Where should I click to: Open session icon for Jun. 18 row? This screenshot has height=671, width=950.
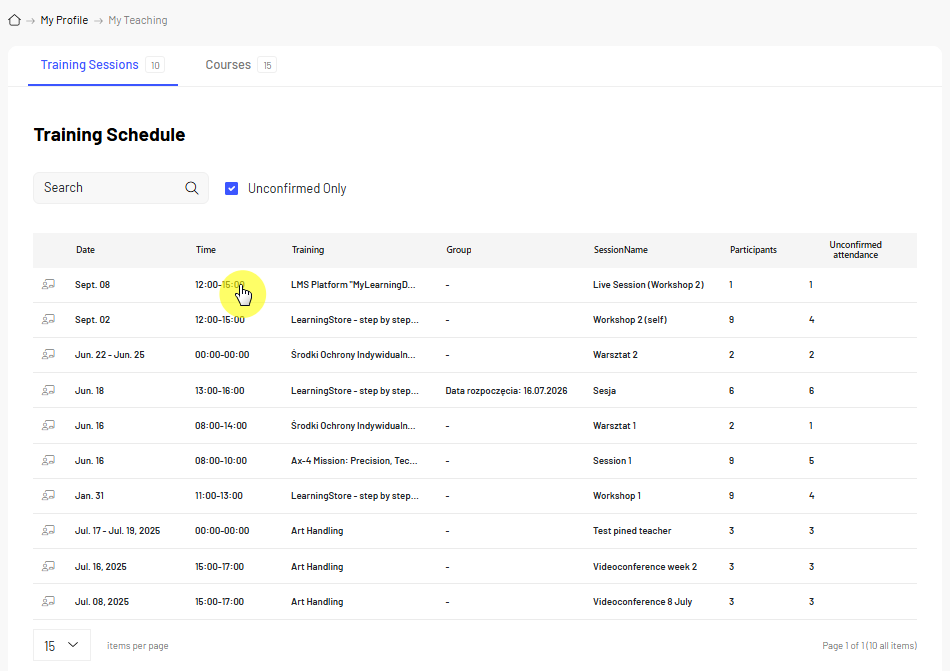pos(48,391)
